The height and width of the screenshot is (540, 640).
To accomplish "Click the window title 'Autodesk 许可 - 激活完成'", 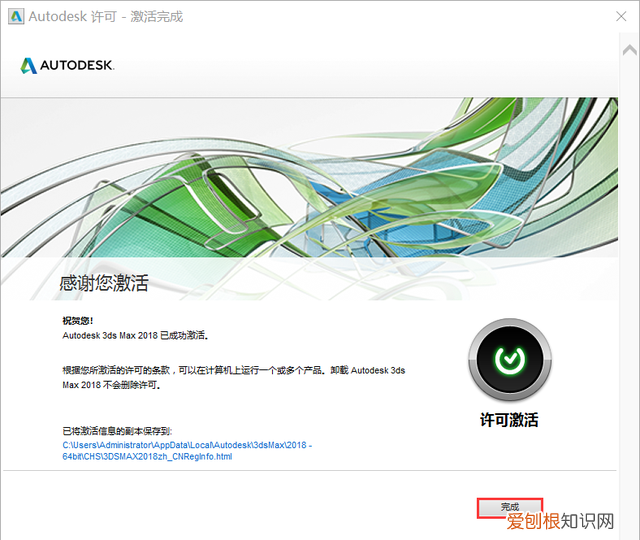I will (106, 16).
